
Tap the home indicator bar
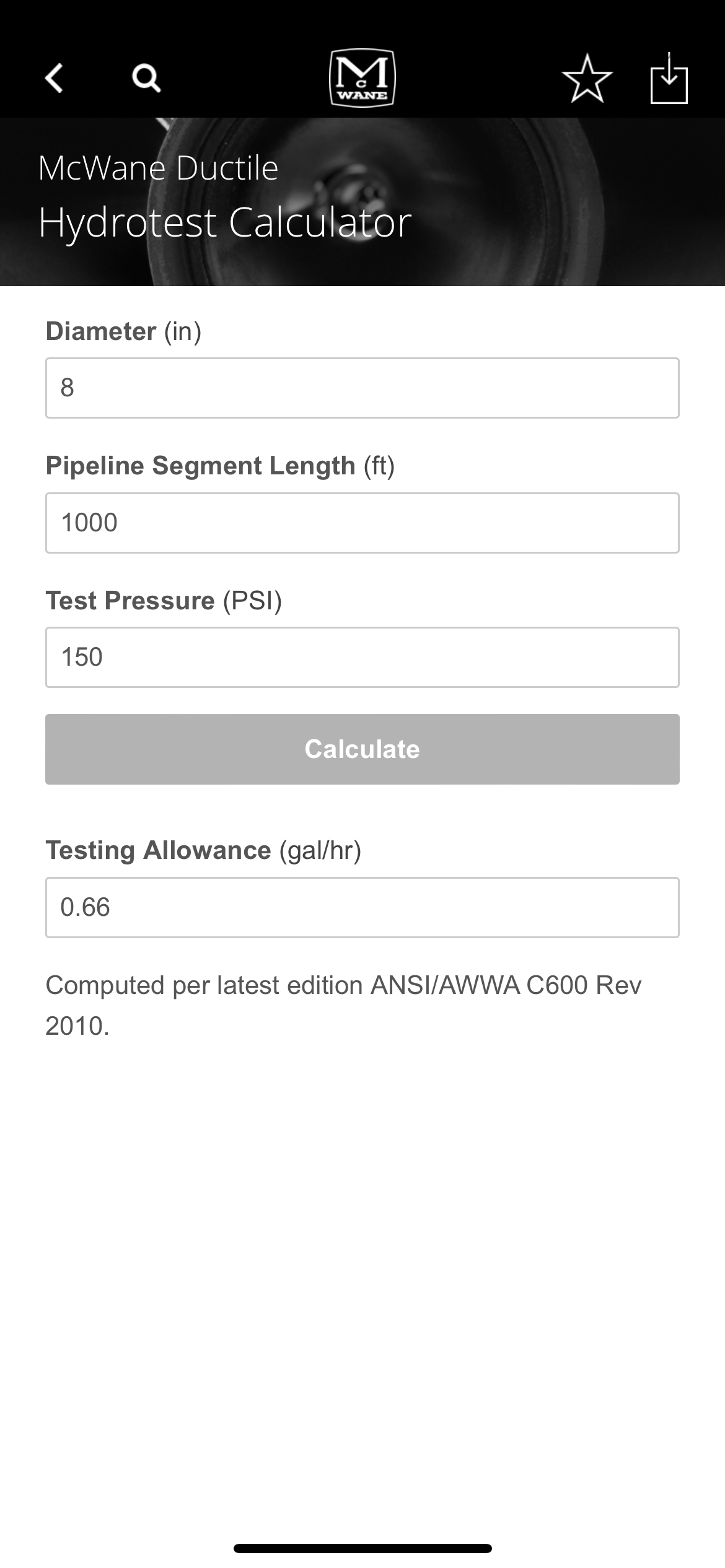point(362,1549)
